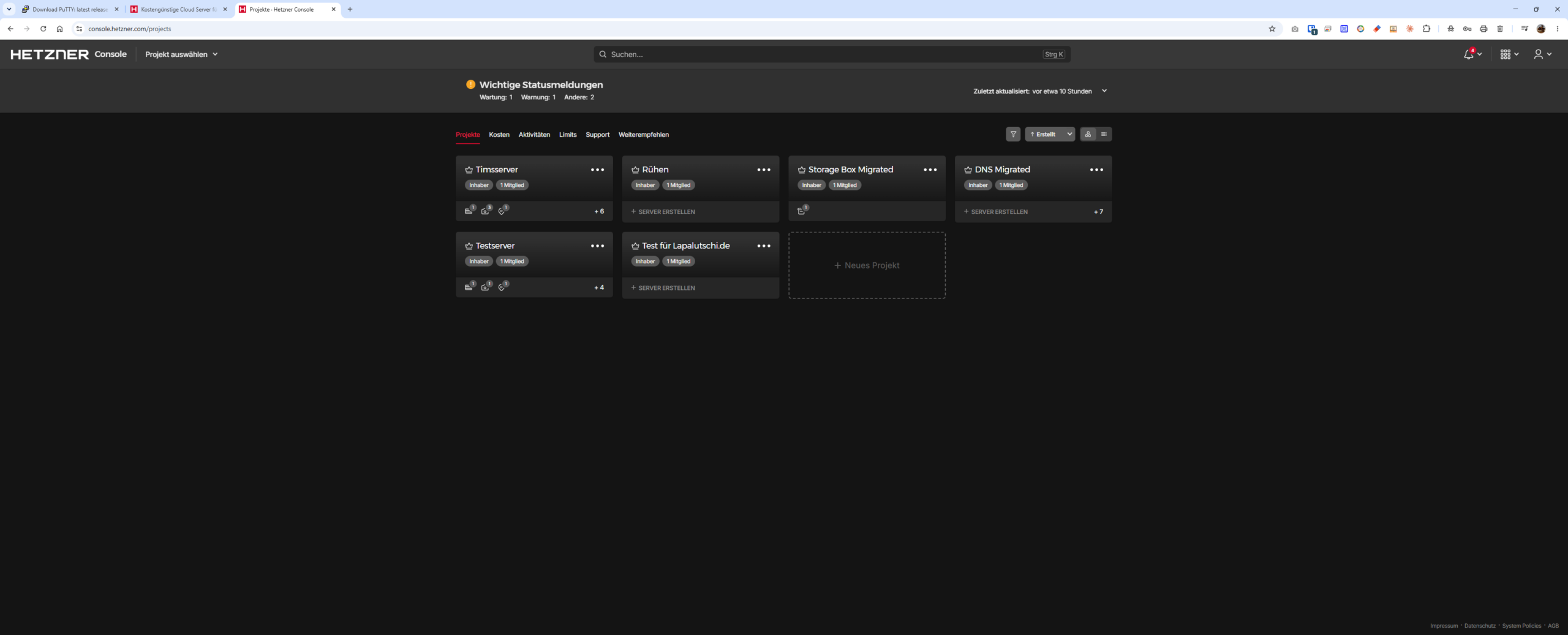The height and width of the screenshot is (635, 1568).
Task: Switch to the Support tab
Action: click(597, 135)
